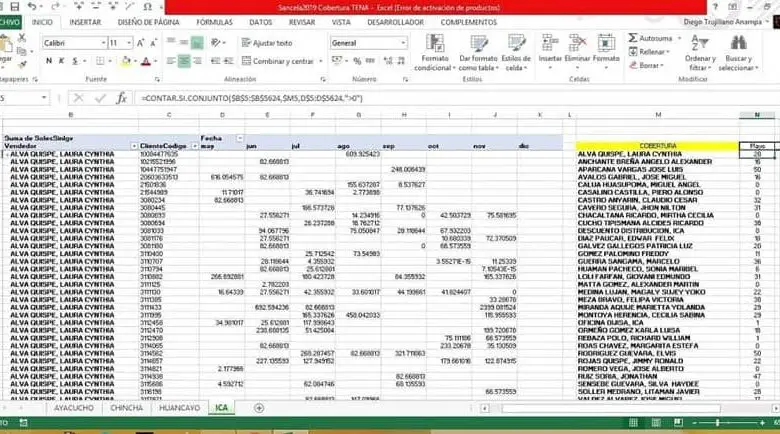Switch to the HUANCAYO sheet
The height and width of the screenshot is (434, 780).
coord(180,408)
